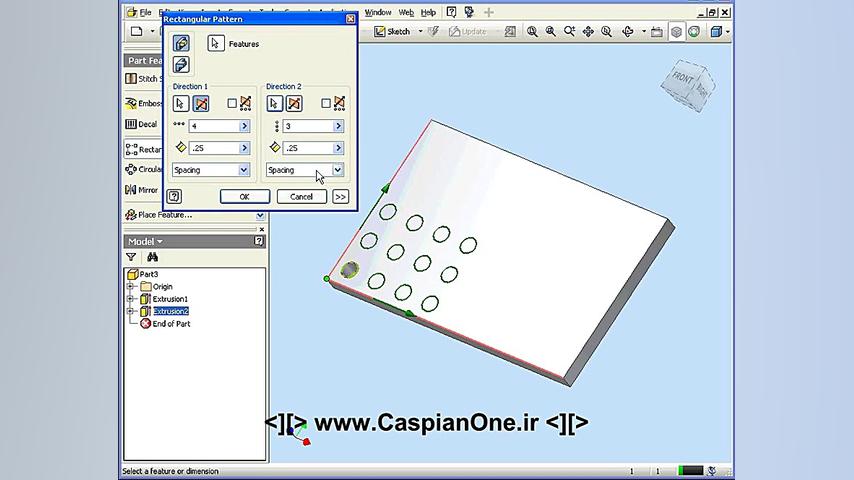Screen dimensions: 854x480
Task: Close the Rectangular Pattern dialog
Action: tap(350, 19)
